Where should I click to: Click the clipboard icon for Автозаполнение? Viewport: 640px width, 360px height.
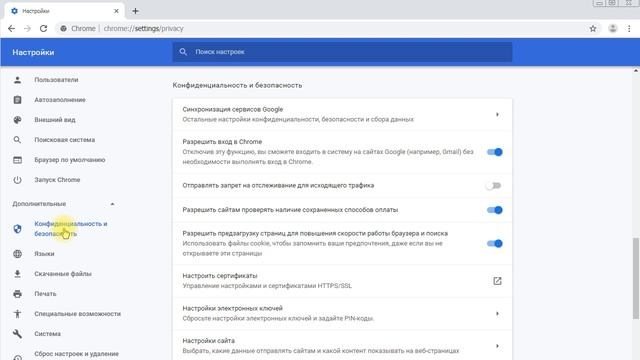point(17,100)
